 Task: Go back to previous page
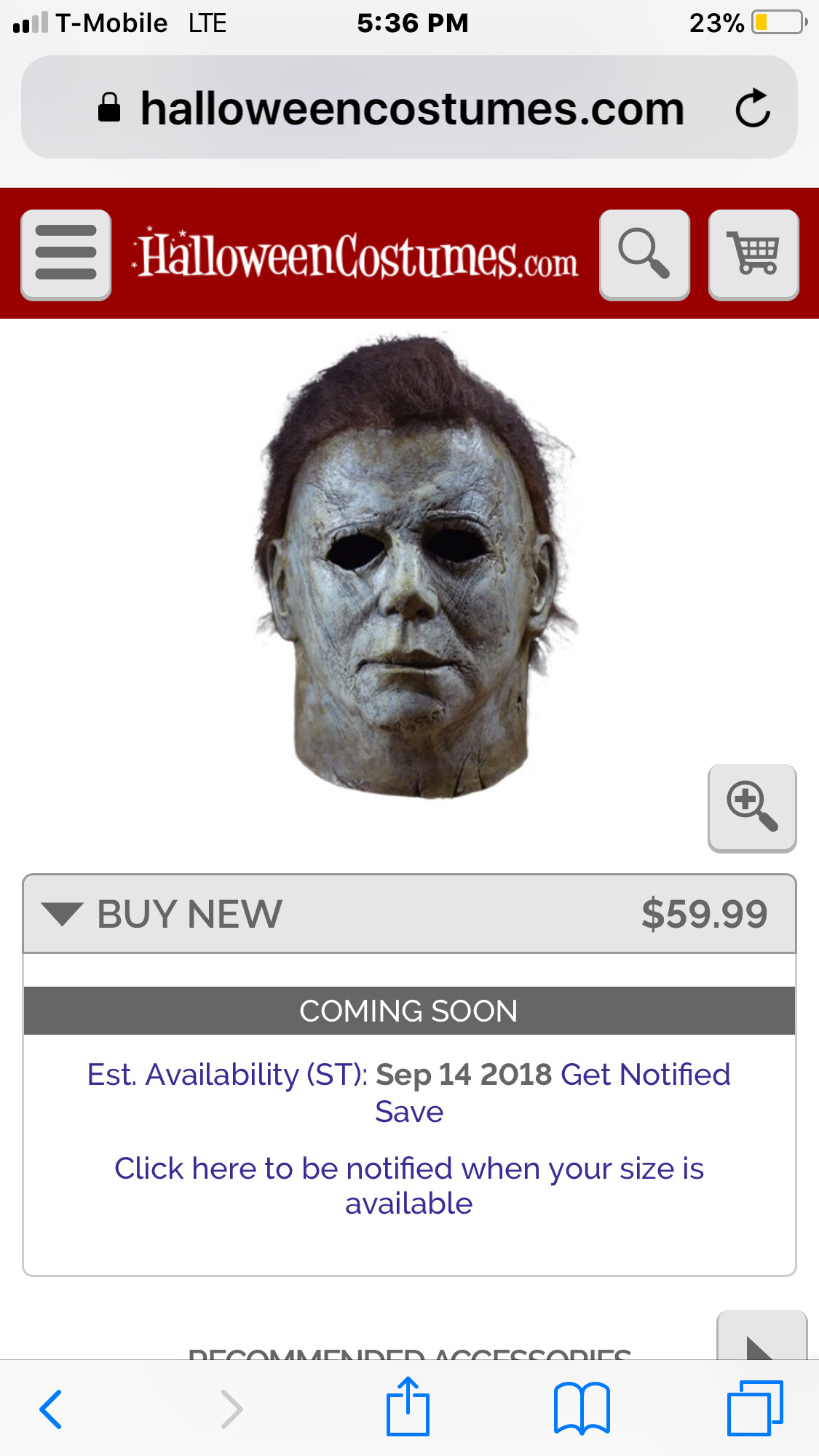(50, 1409)
